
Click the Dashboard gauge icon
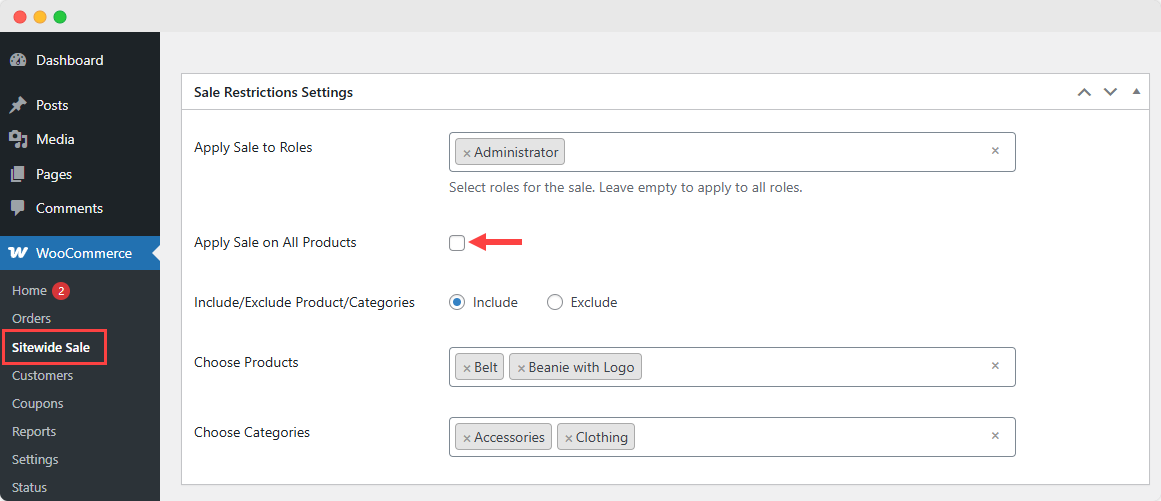coord(18,60)
